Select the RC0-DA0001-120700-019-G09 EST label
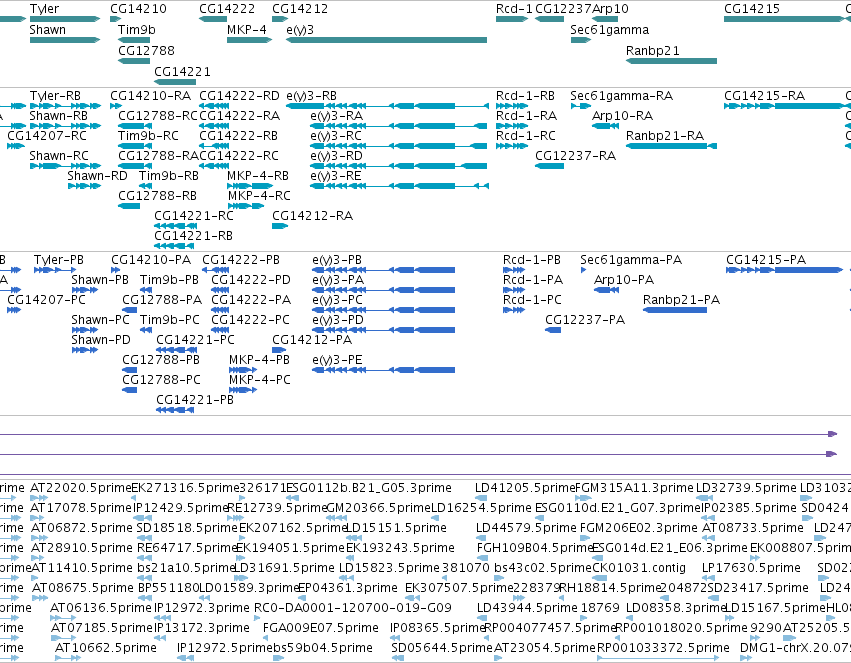This screenshot has height=663, width=851. tap(353, 608)
